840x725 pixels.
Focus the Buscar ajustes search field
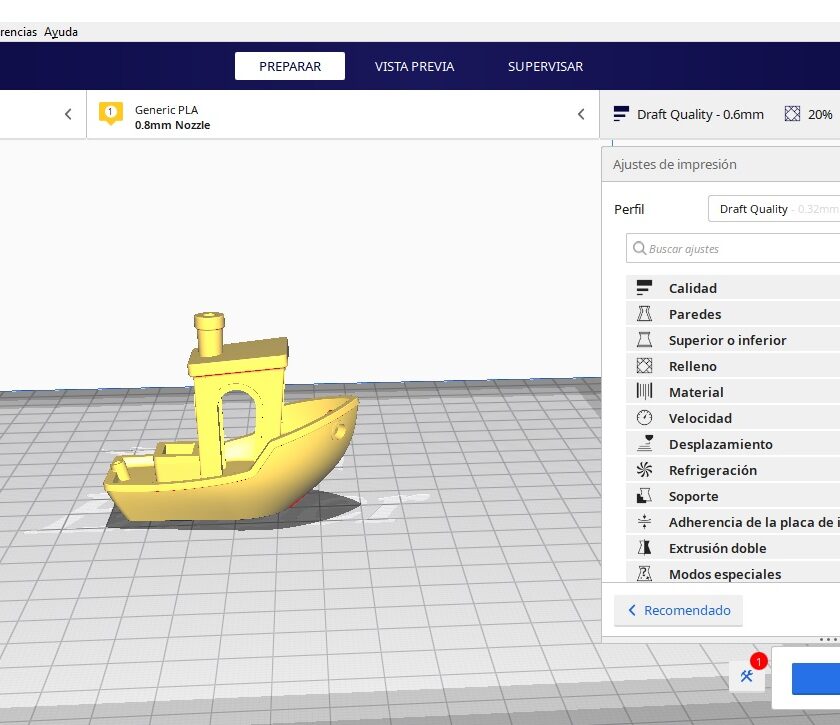point(733,248)
